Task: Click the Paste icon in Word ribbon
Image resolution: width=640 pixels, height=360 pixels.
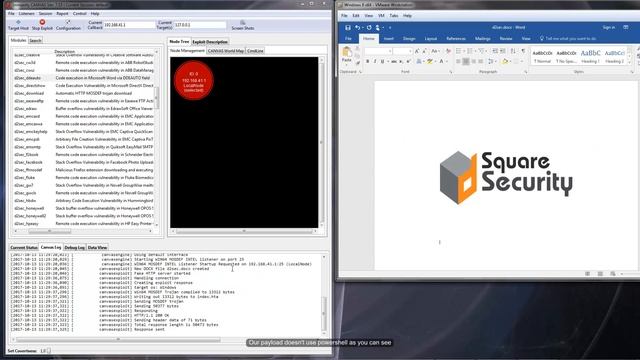Action: tap(347, 52)
